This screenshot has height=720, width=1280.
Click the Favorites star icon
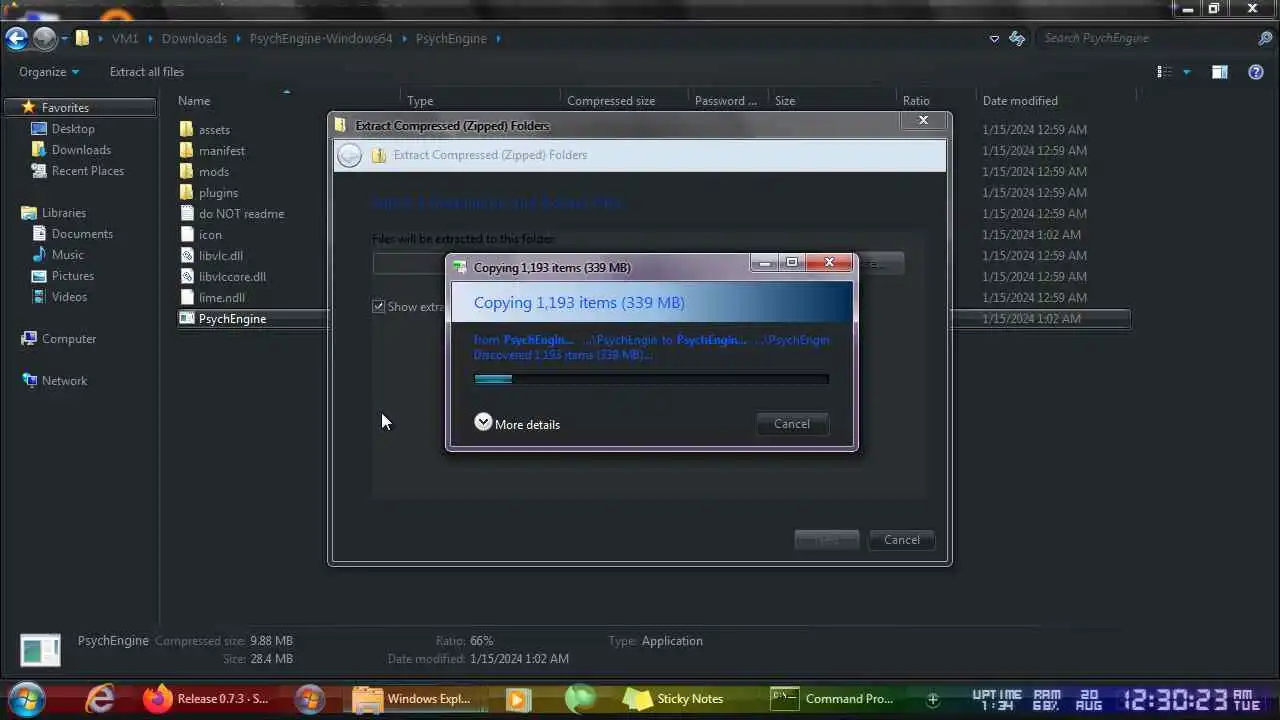point(28,107)
